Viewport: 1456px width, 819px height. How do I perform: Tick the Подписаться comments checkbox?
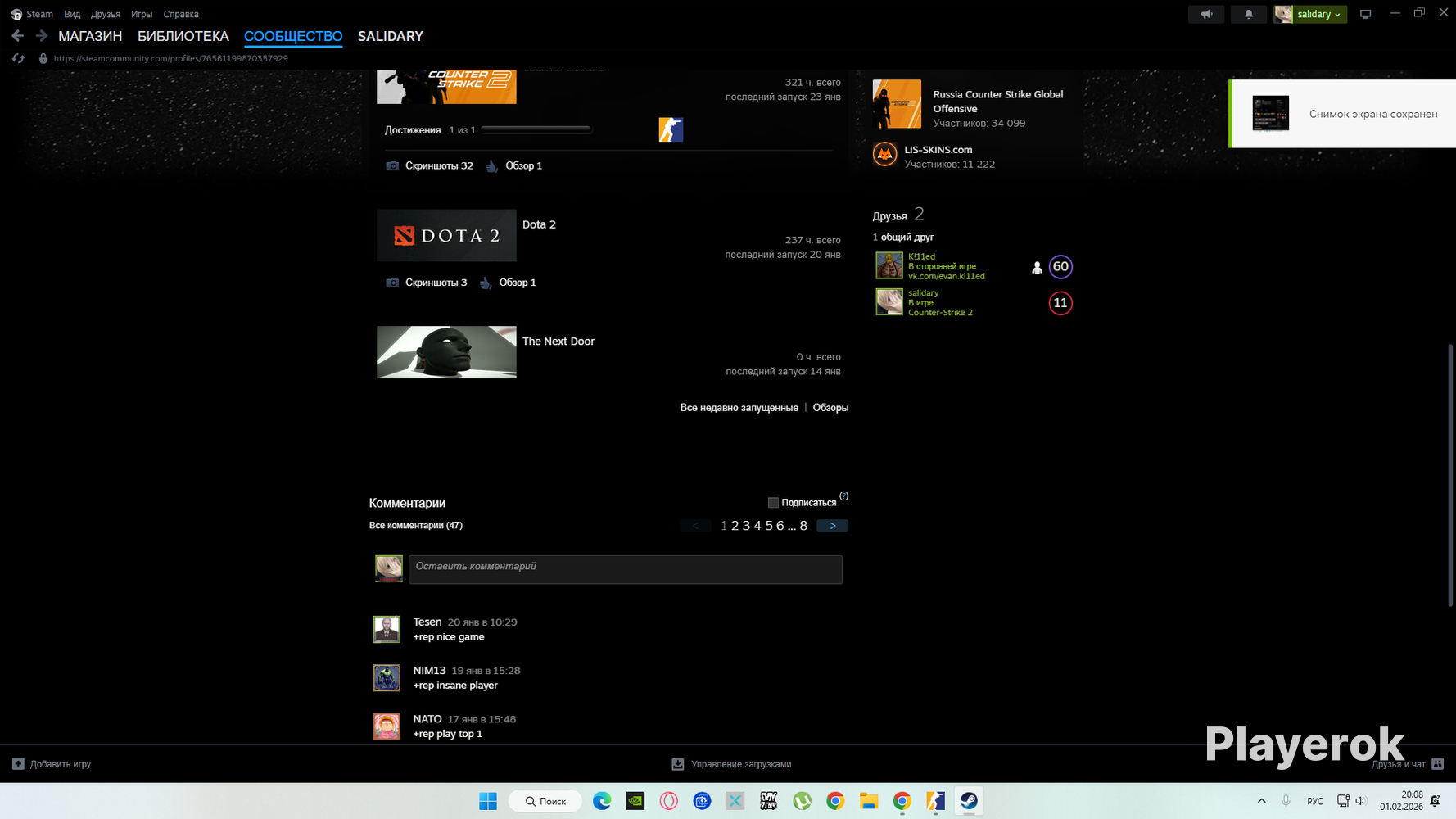(x=773, y=503)
